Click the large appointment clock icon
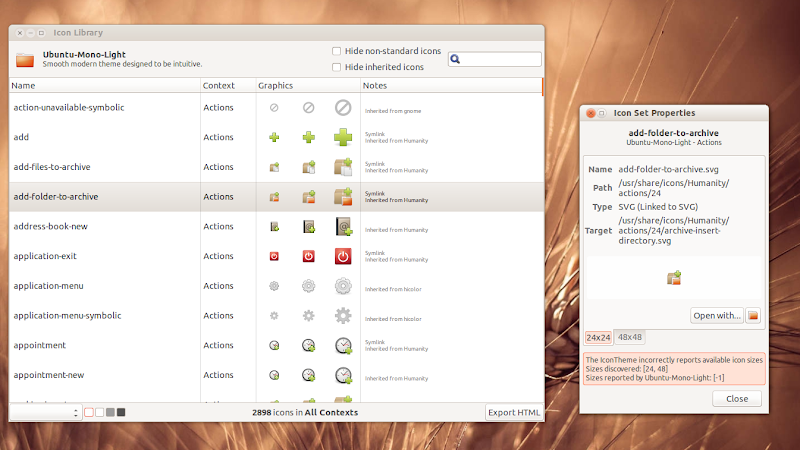 coord(343,345)
